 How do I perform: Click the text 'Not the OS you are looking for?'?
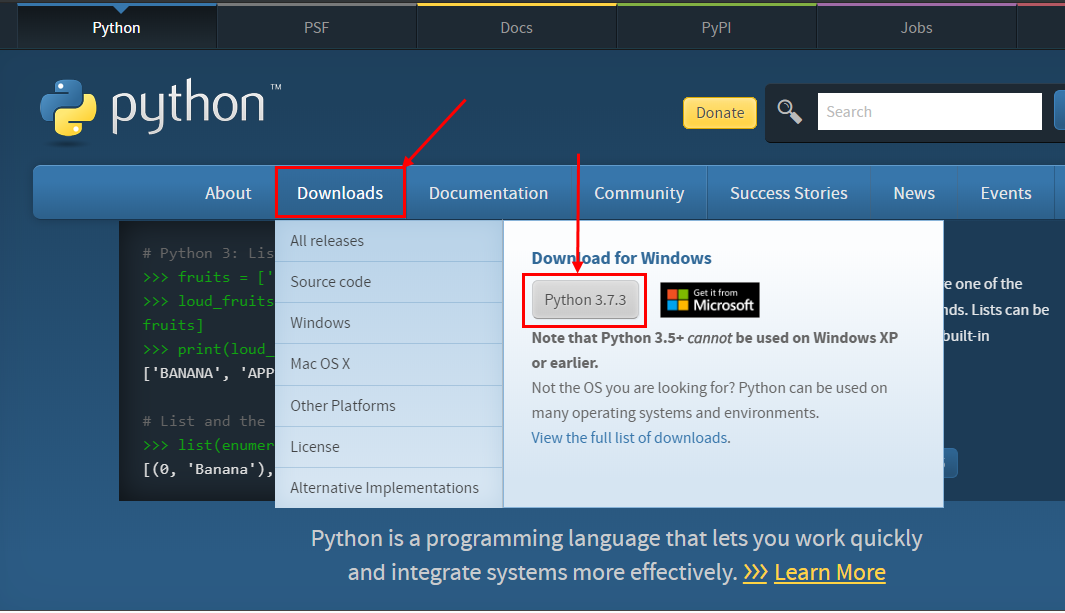pyautogui.click(x=633, y=388)
